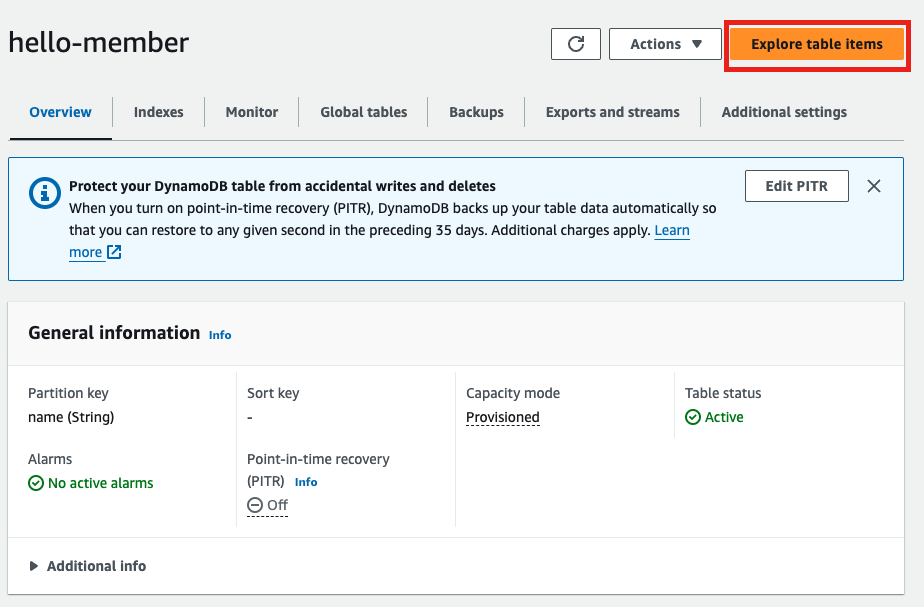
Task: View the Additional settings tab
Action: (x=784, y=112)
